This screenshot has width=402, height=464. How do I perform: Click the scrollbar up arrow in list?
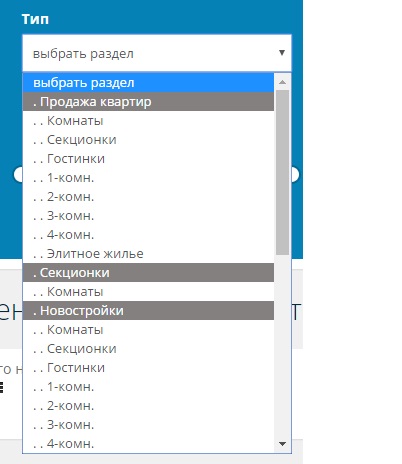[282, 82]
